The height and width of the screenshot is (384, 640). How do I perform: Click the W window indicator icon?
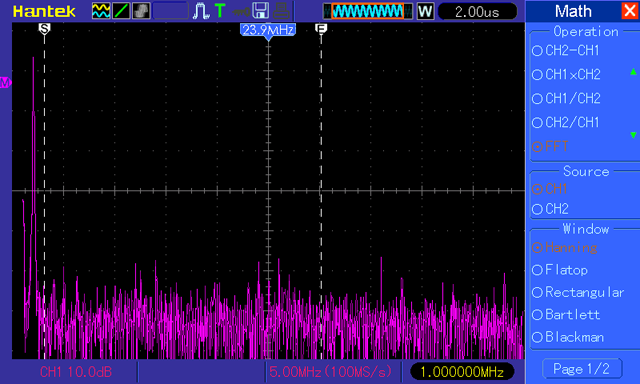[x=425, y=11]
